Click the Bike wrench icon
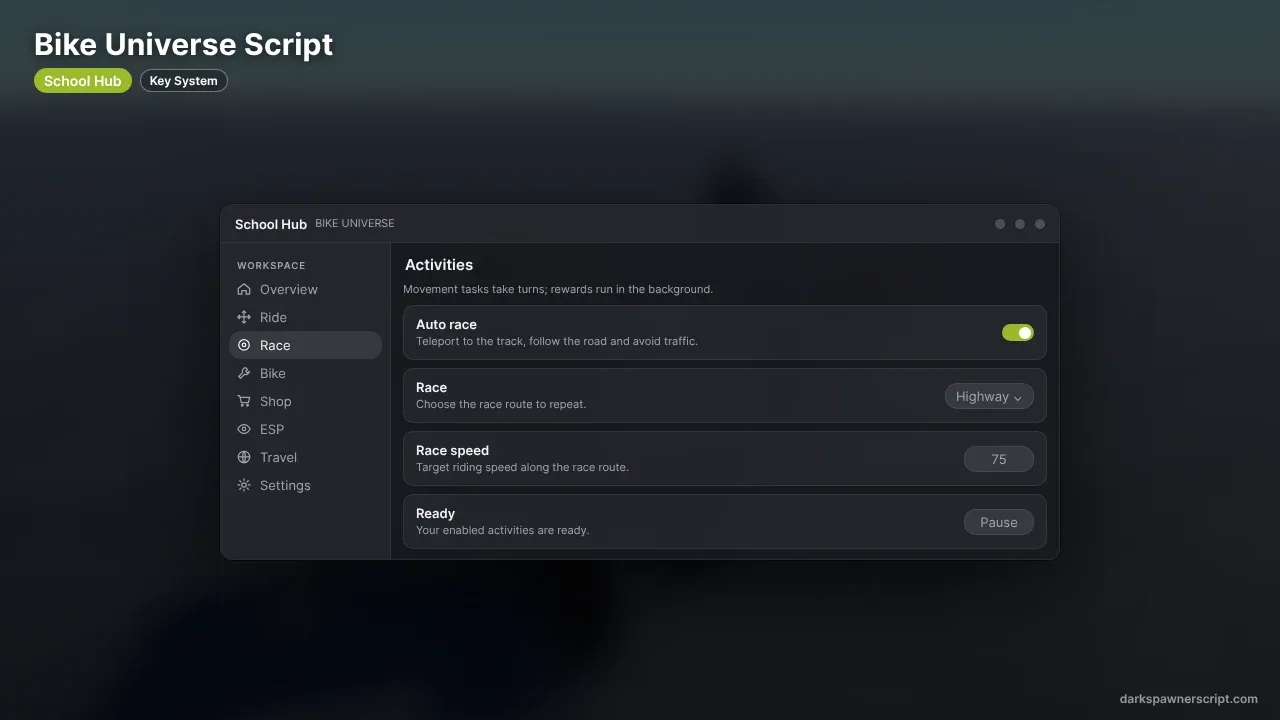 click(244, 373)
